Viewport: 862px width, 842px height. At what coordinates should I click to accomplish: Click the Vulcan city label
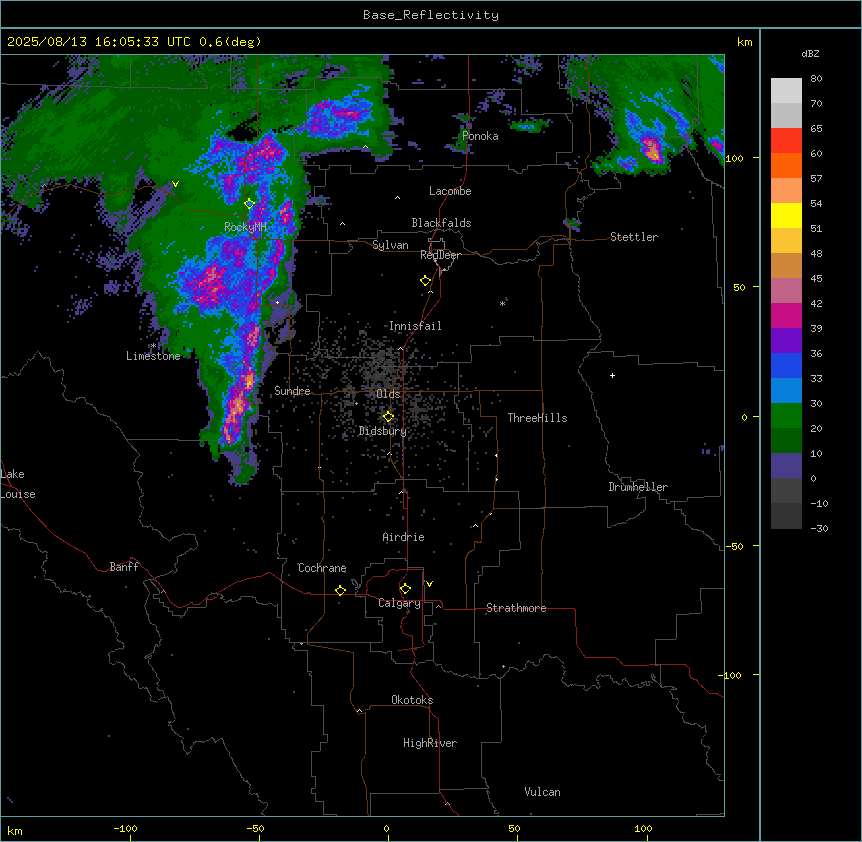(543, 792)
